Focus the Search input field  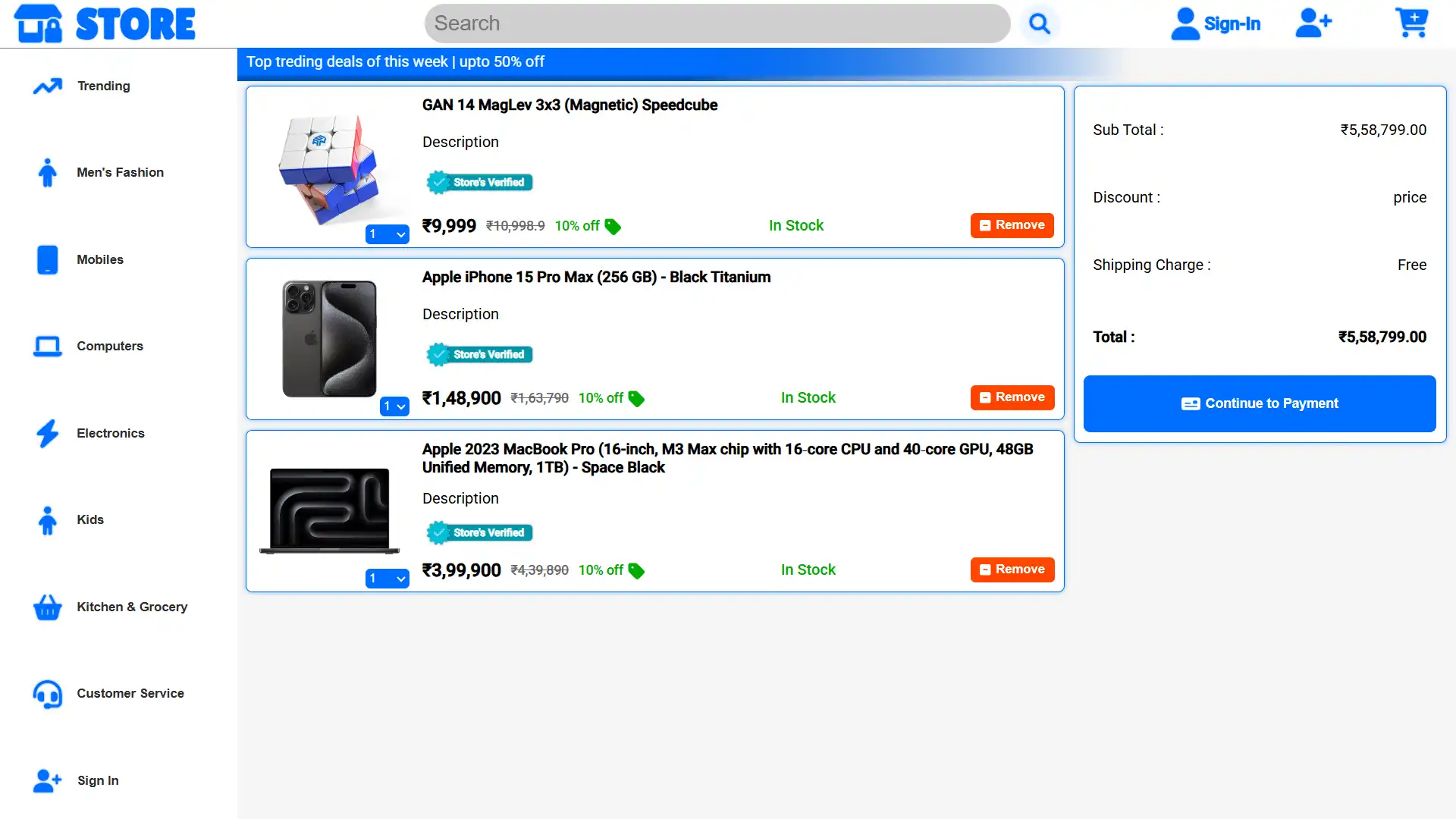click(717, 24)
